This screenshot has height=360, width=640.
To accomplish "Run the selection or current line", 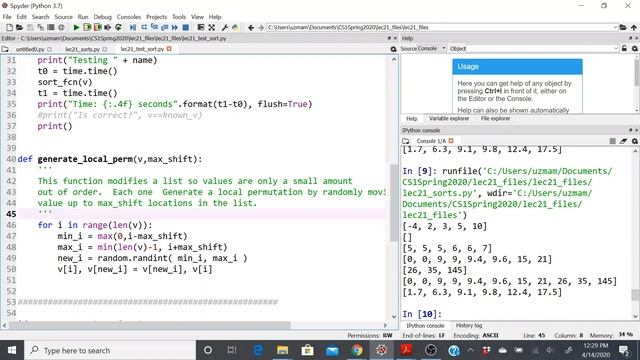I will tap(108, 27).
